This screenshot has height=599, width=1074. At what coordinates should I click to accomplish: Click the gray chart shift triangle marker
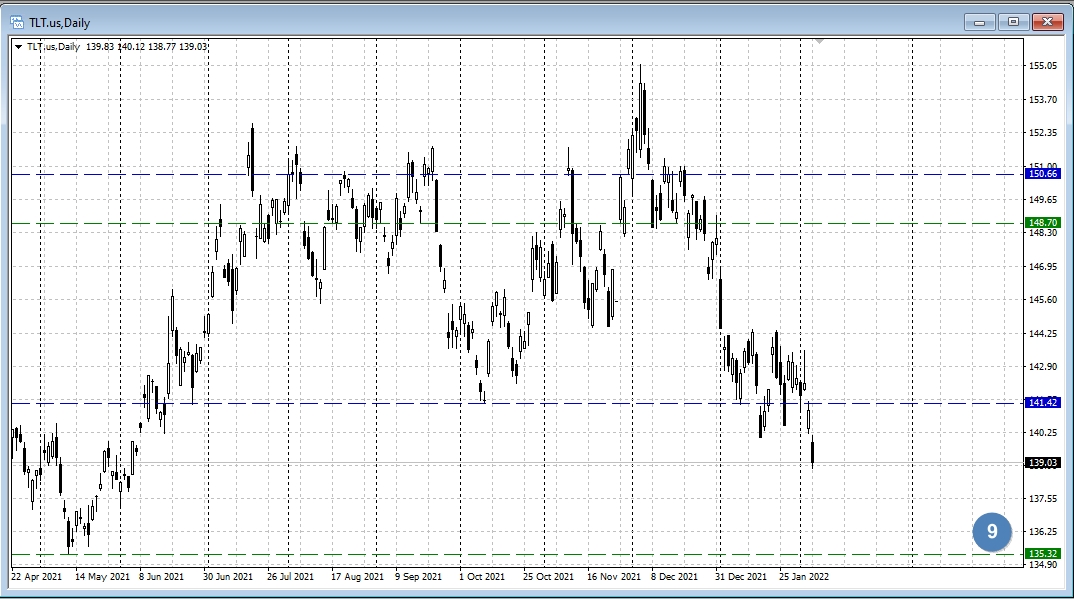pos(820,42)
